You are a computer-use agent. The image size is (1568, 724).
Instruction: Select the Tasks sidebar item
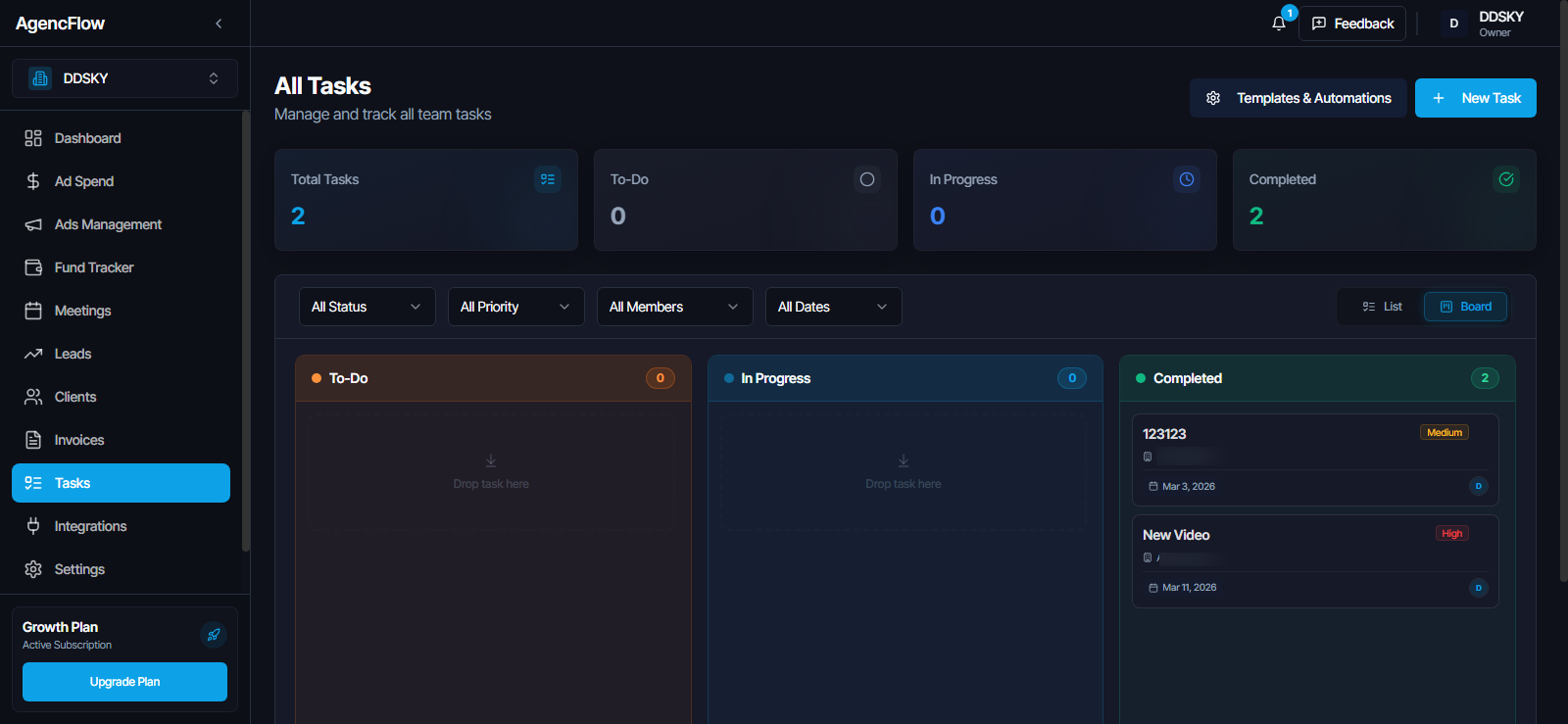[x=121, y=483]
